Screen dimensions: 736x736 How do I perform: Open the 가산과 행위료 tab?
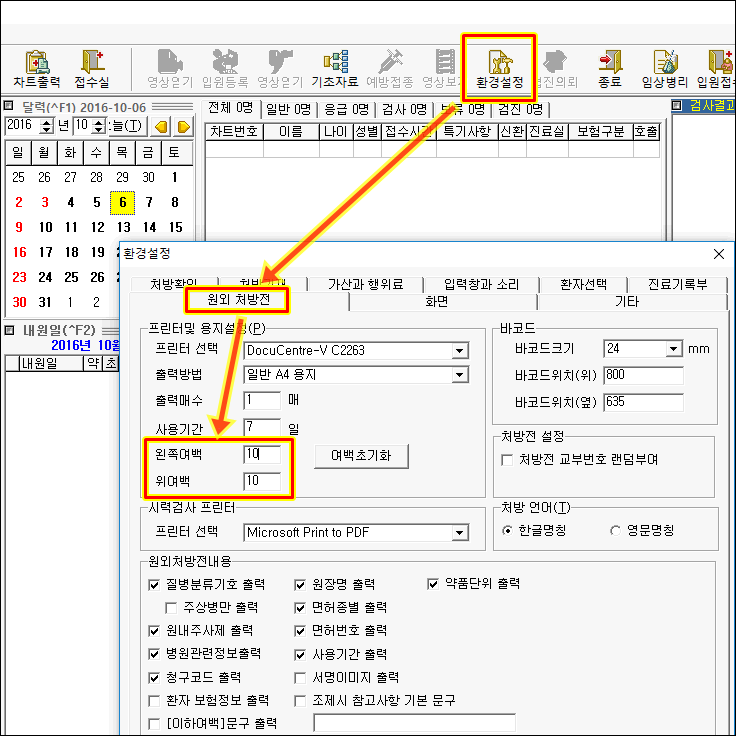pos(364,284)
